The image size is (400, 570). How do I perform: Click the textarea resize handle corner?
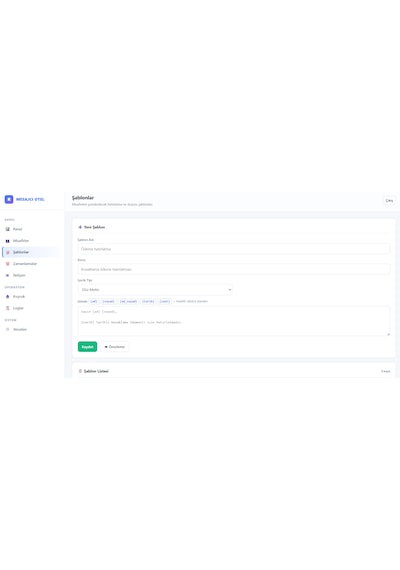tap(388, 334)
